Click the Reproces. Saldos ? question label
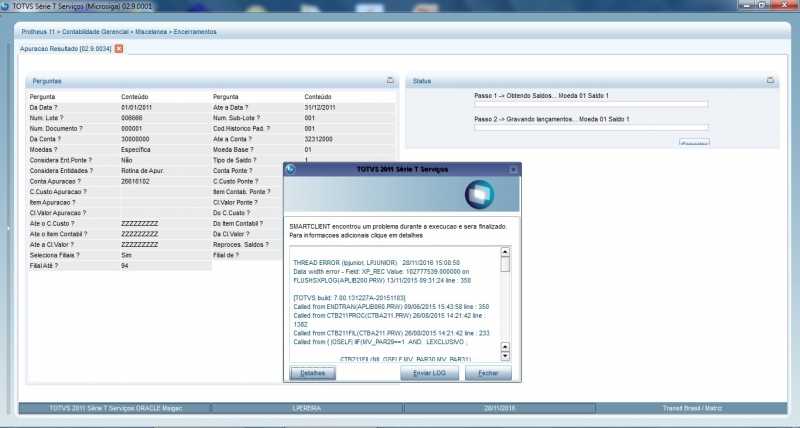800x428 pixels. click(x=241, y=245)
